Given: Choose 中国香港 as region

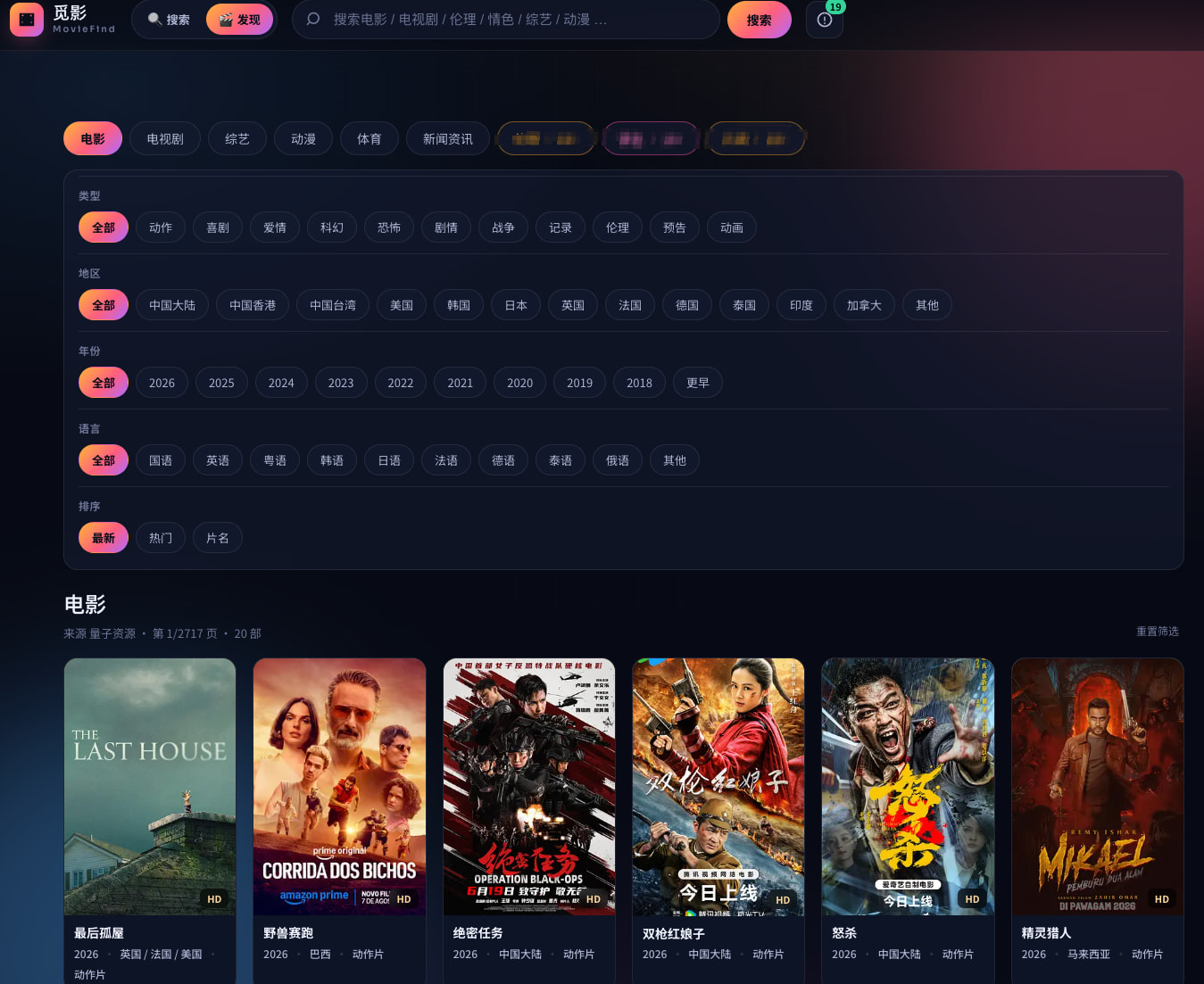Looking at the screenshot, I should point(253,305).
